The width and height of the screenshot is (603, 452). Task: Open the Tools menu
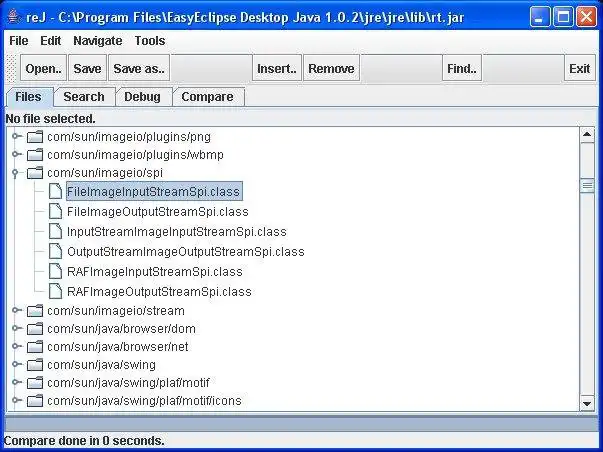[x=150, y=41]
